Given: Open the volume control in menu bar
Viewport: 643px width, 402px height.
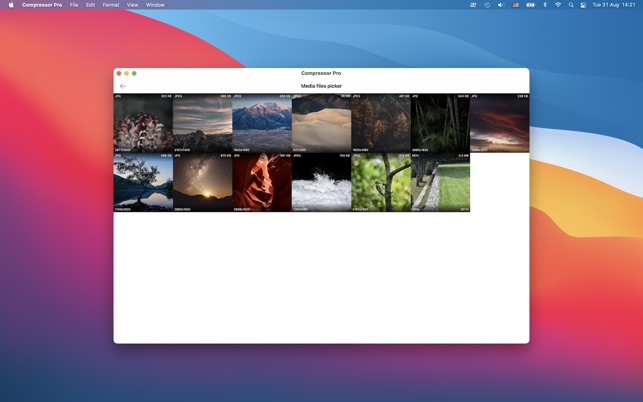Looking at the screenshot, I should pos(501,5).
